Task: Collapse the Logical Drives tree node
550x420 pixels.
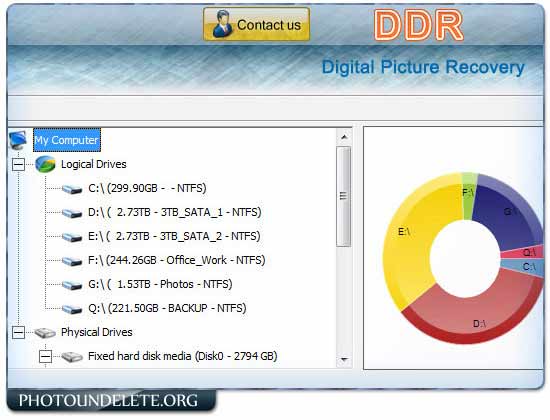Action: tap(18, 164)
